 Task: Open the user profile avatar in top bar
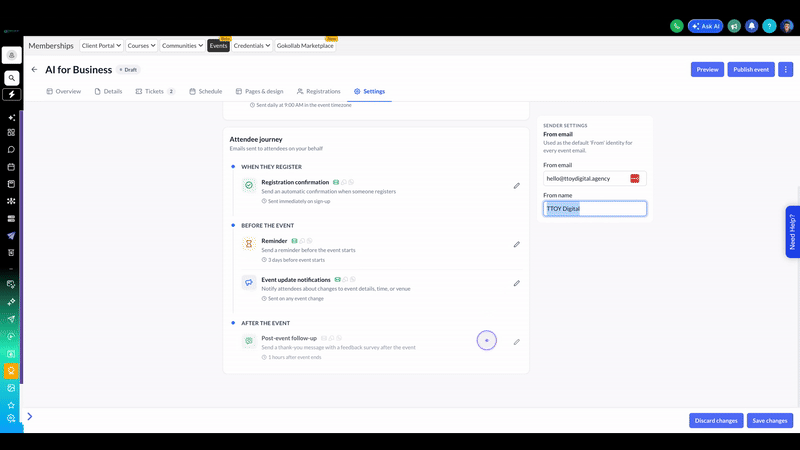pyautogui.click(x=787, y=26)
